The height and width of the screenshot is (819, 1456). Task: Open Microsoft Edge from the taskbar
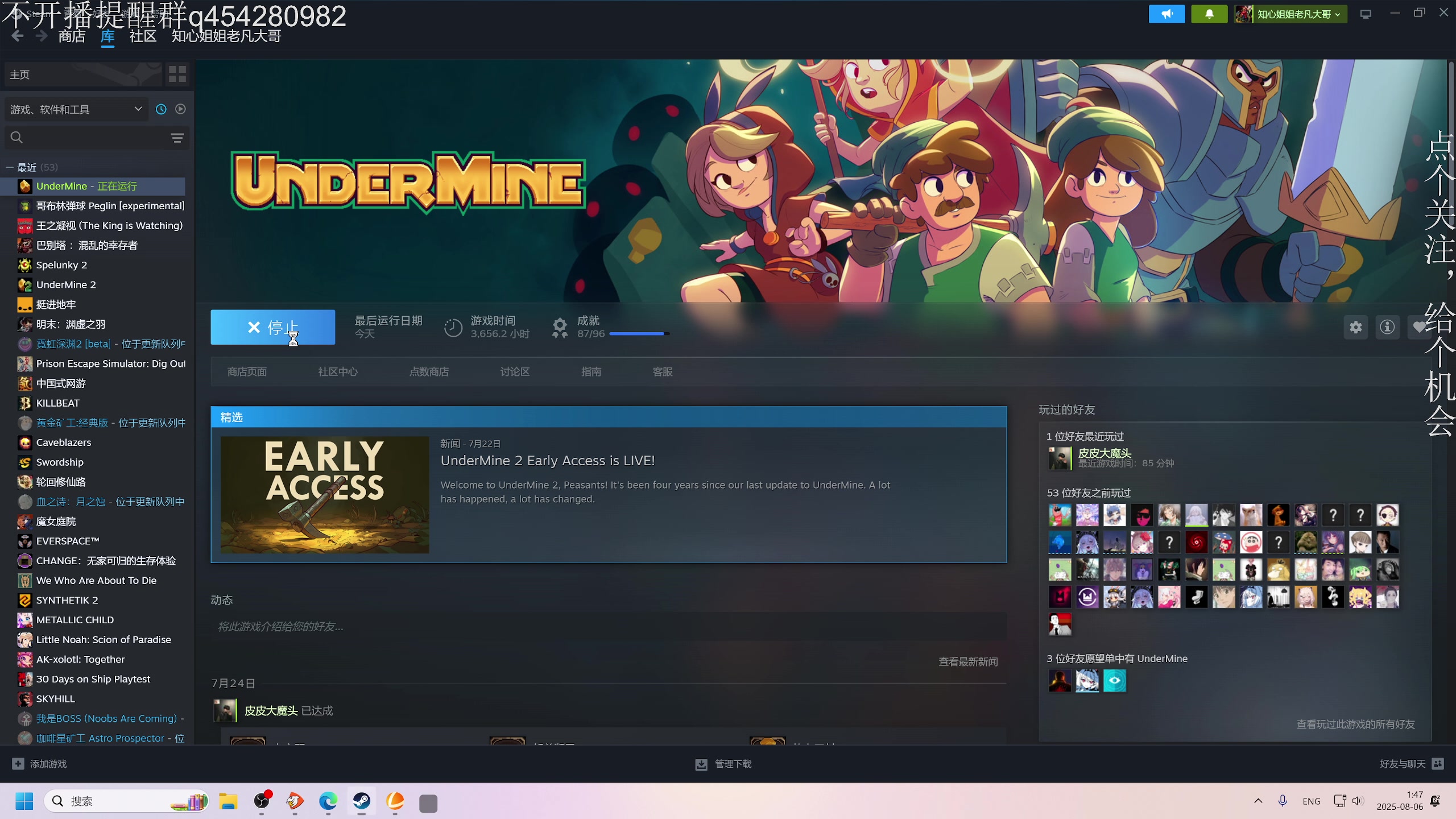pos(328,801)
